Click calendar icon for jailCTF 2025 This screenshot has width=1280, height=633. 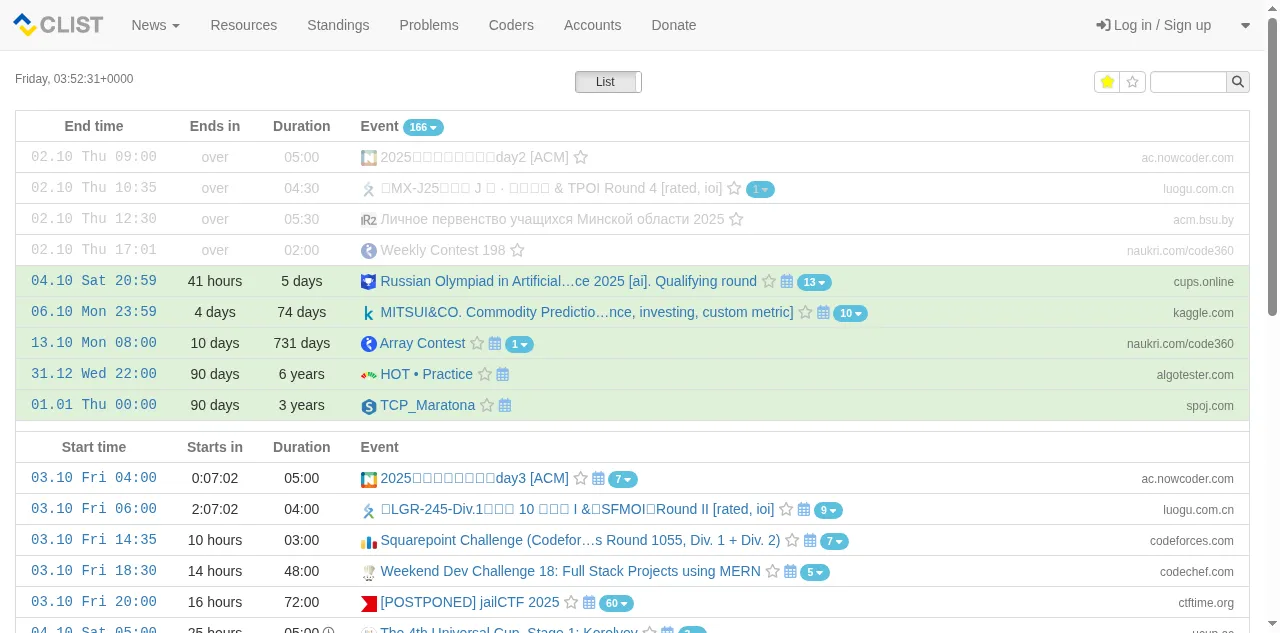tap(589, 603)
